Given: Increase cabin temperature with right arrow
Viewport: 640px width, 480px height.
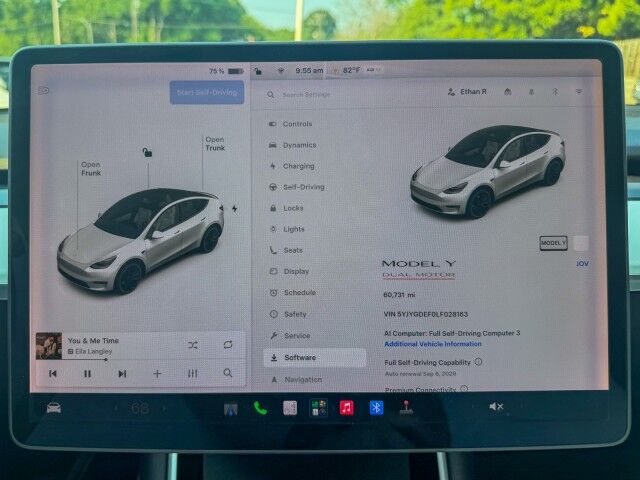Looking at the screenshot, I should click(165, 408).
